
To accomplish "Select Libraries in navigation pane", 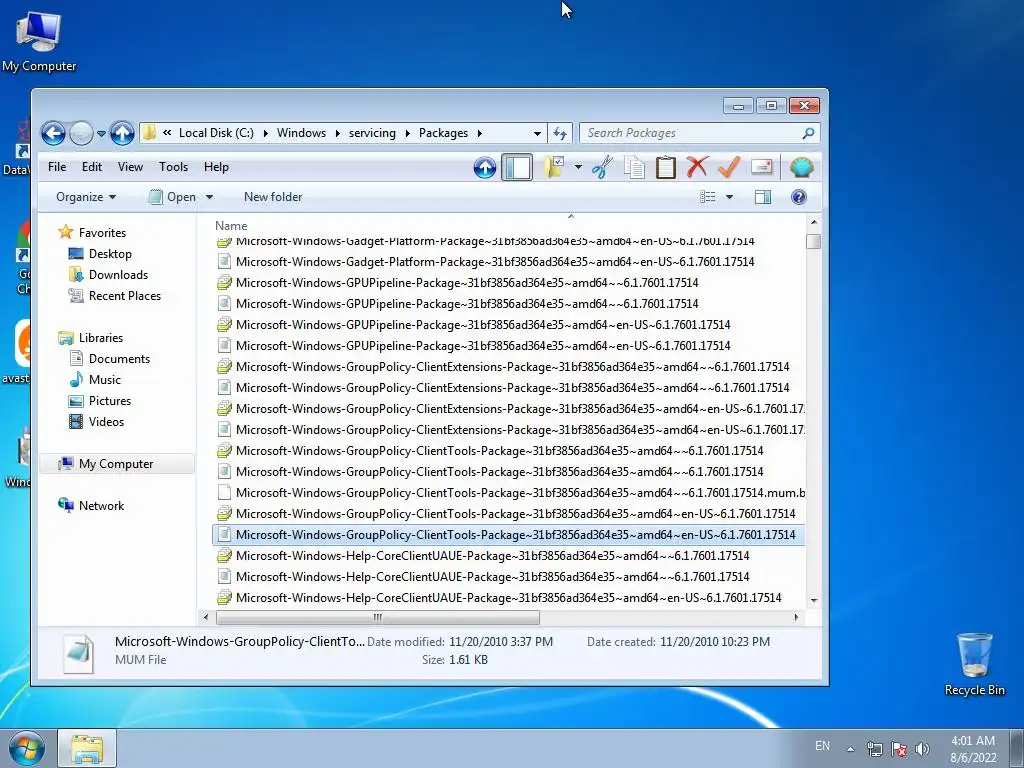I will click(101, 338).
